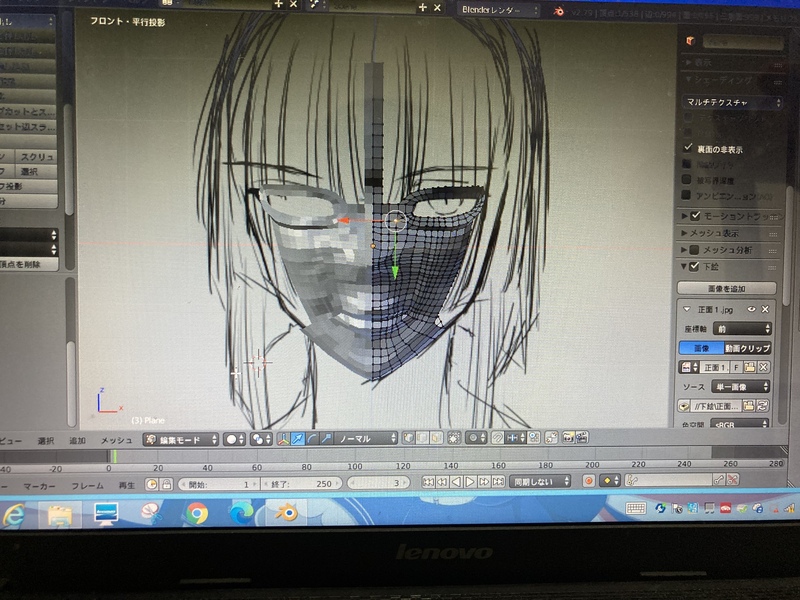Open the ノーマル orientation dropdown
Viewport: 800px width, 600px height.
367,438
